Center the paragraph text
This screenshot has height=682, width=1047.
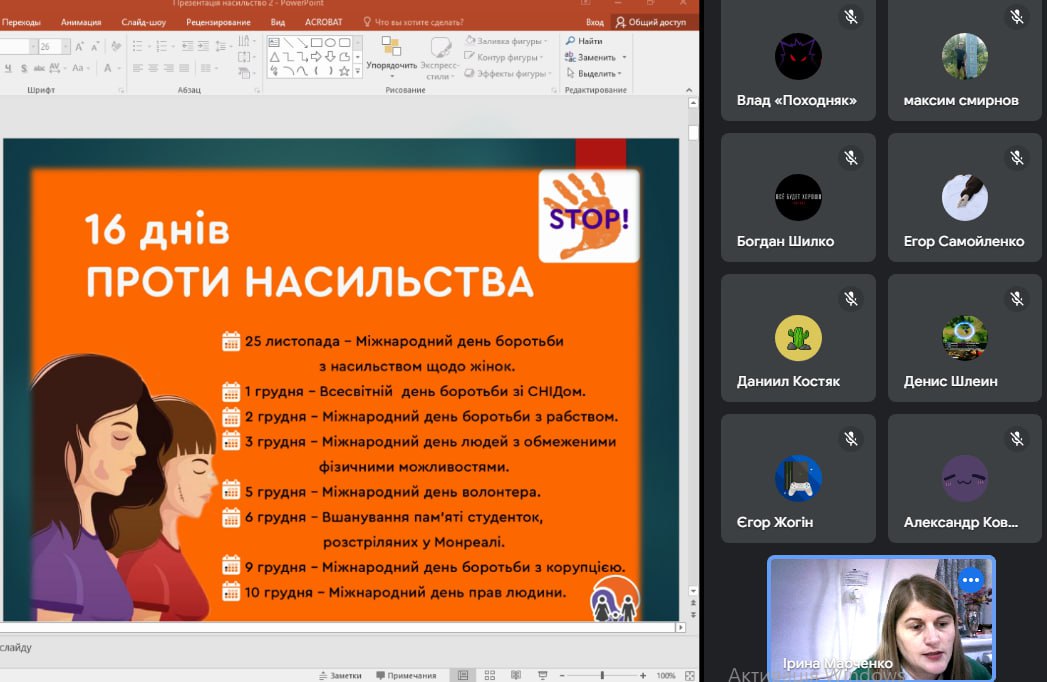pyautogui.click(x=153, y=68)
